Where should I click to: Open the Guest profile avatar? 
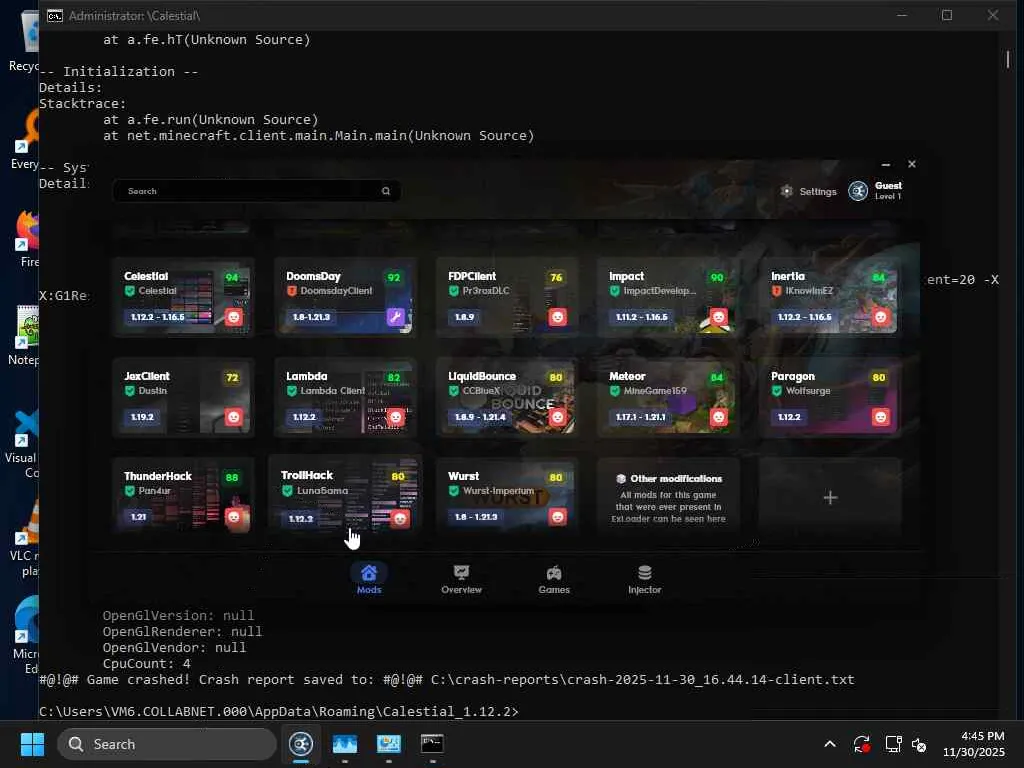(857, 191)
